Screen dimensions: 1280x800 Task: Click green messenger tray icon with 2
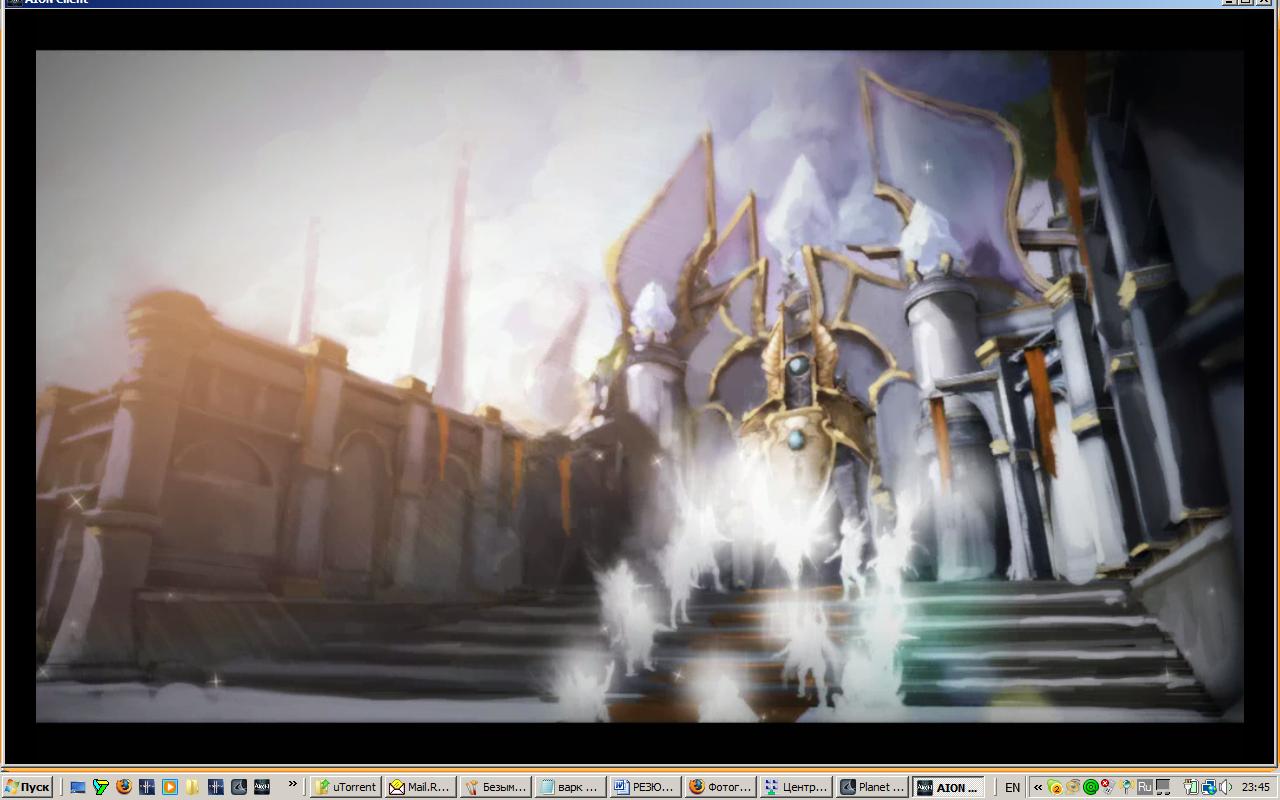click(x=1054, y=787)
